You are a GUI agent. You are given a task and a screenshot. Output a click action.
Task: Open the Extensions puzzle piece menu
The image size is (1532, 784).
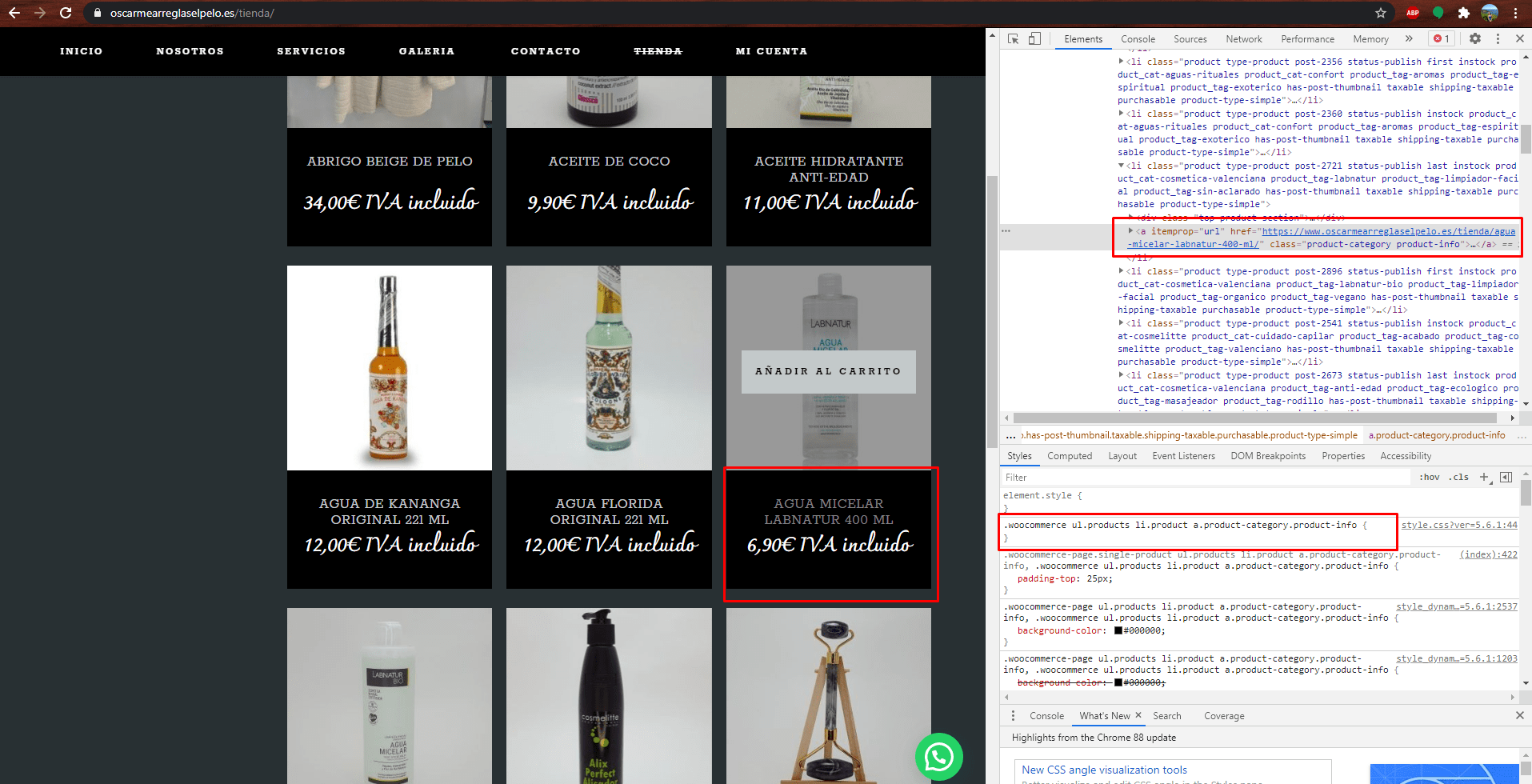pyautogui.click(x=1464, y=13)
